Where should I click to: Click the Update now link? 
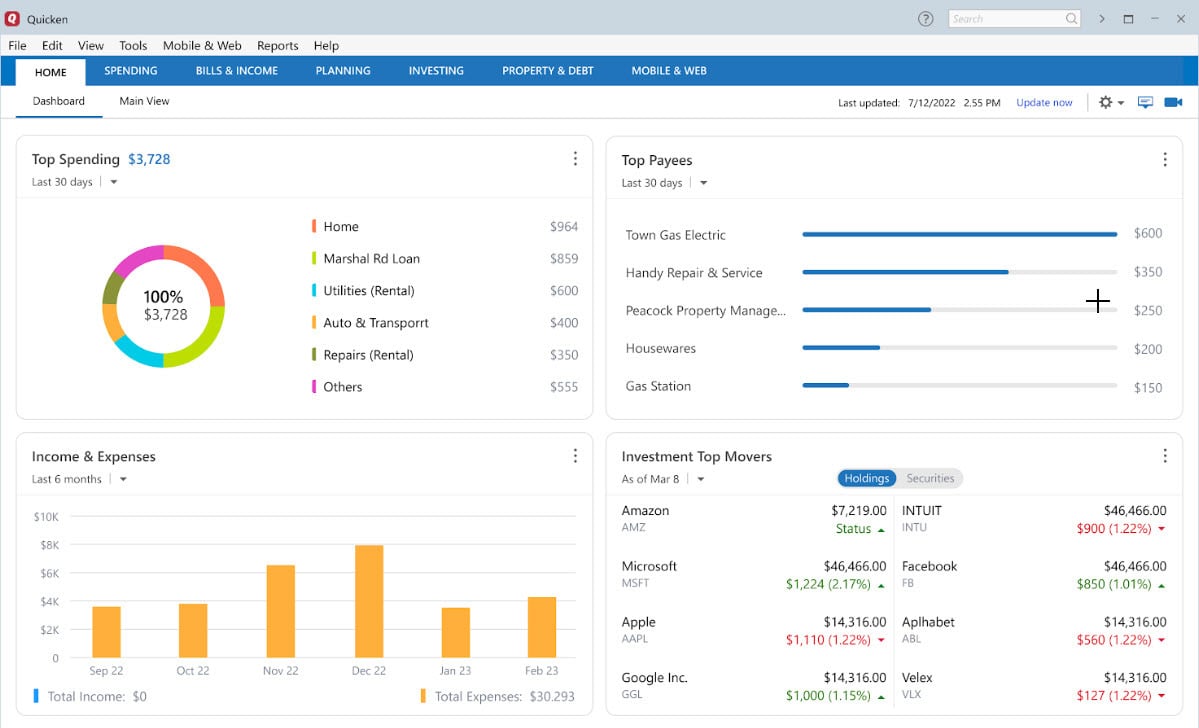click(x=1044, y=102)
